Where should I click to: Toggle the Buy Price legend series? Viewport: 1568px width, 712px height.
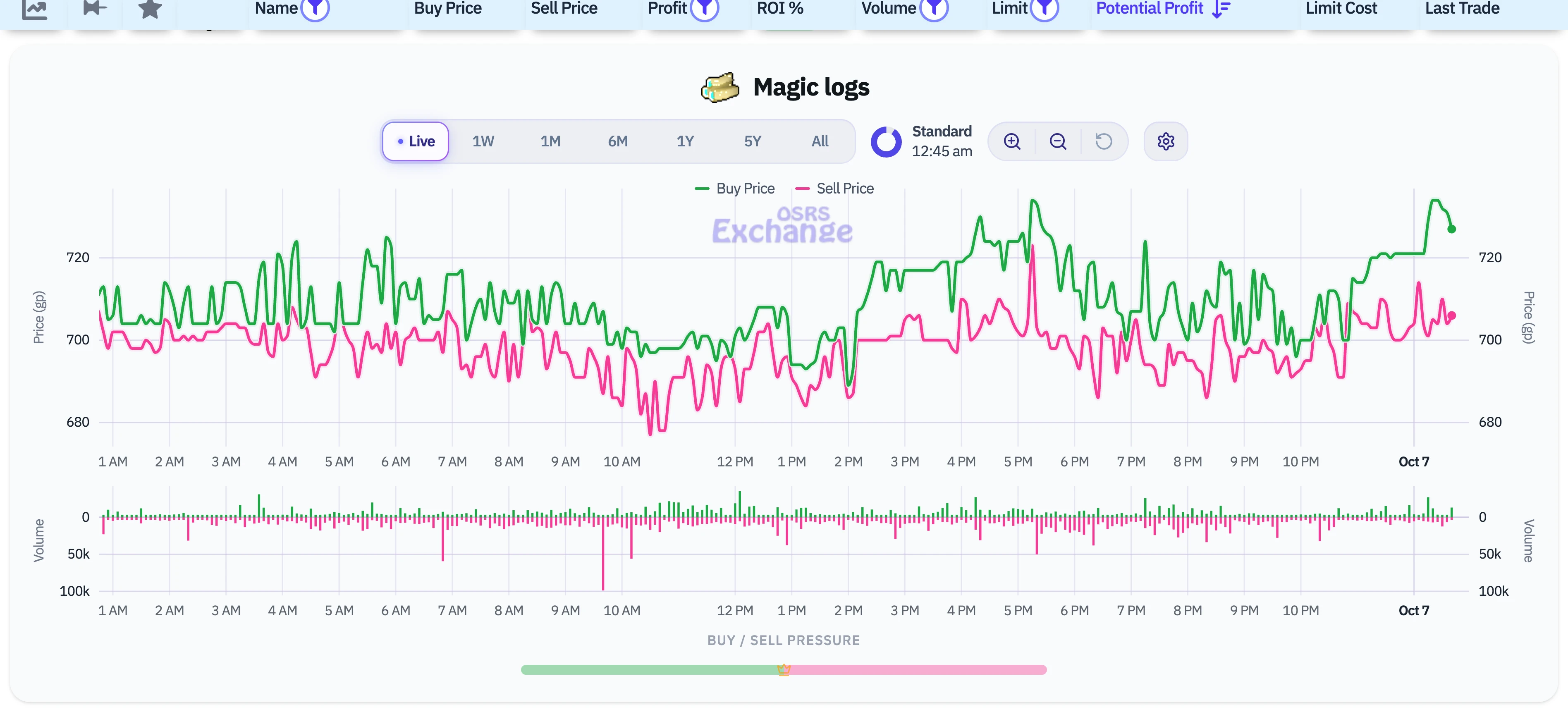(x=735, y=189)
